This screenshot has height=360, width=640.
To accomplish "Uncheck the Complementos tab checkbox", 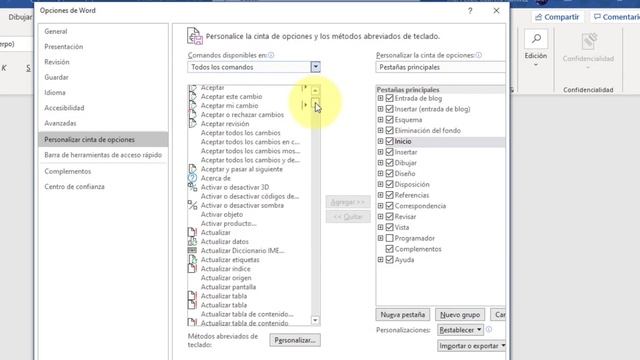I will (389, 249).
